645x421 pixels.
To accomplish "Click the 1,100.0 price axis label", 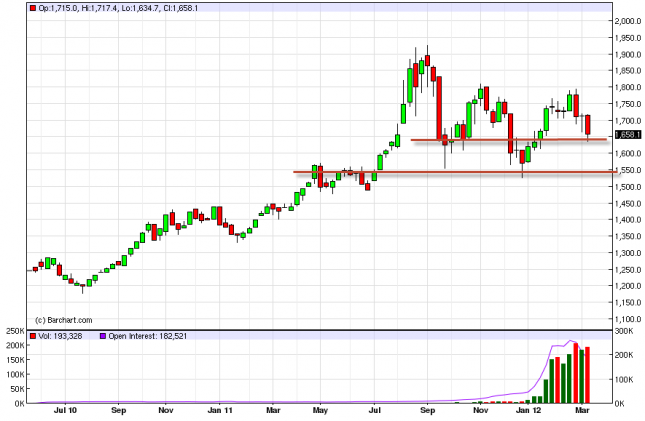I will (628, 319).
